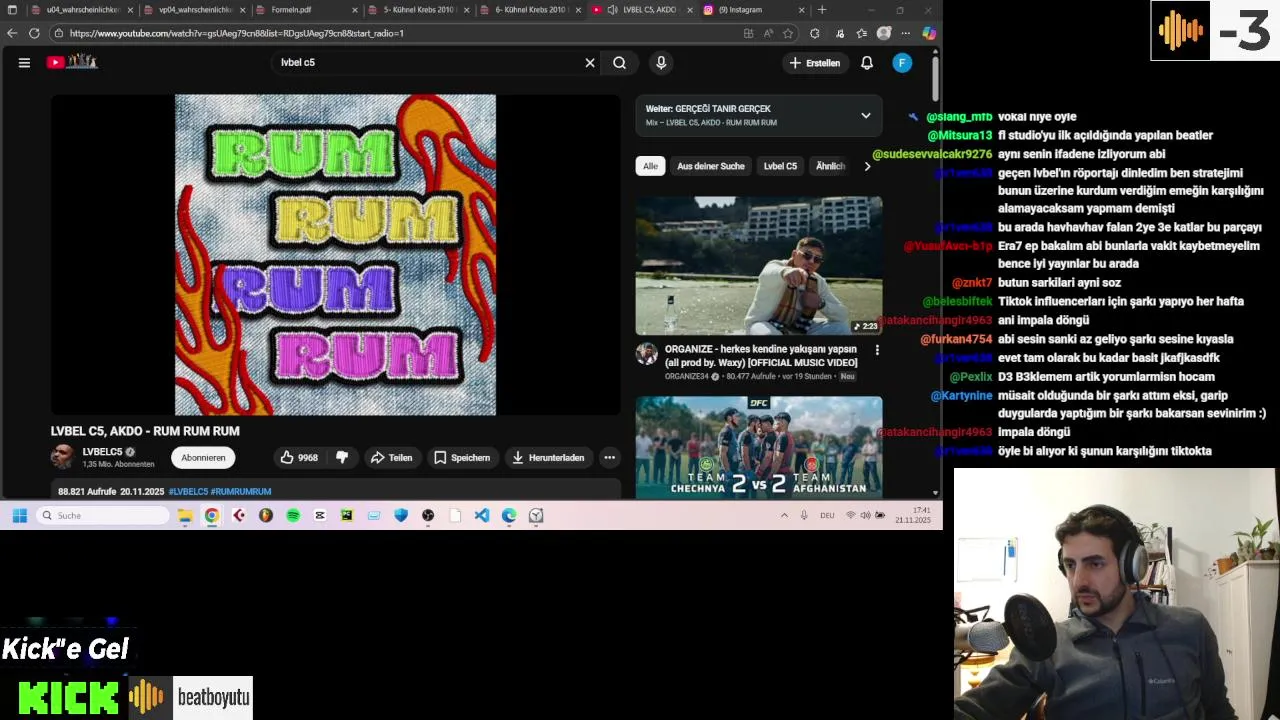Show hidden system tray icons chevron
1280x720 pixels.
point(784,515)
